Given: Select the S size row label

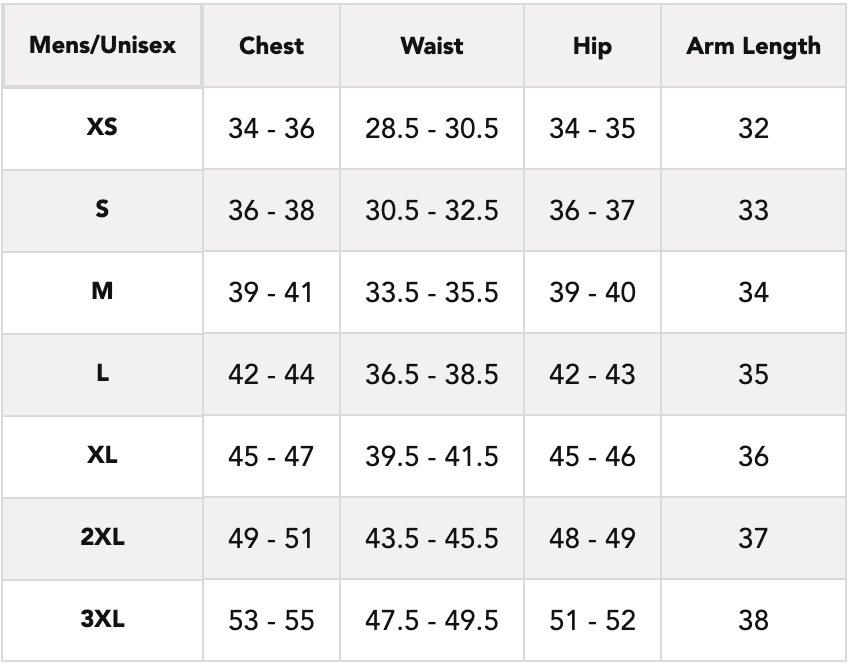Looking at the screenshot, I should [x=103, y=210].
